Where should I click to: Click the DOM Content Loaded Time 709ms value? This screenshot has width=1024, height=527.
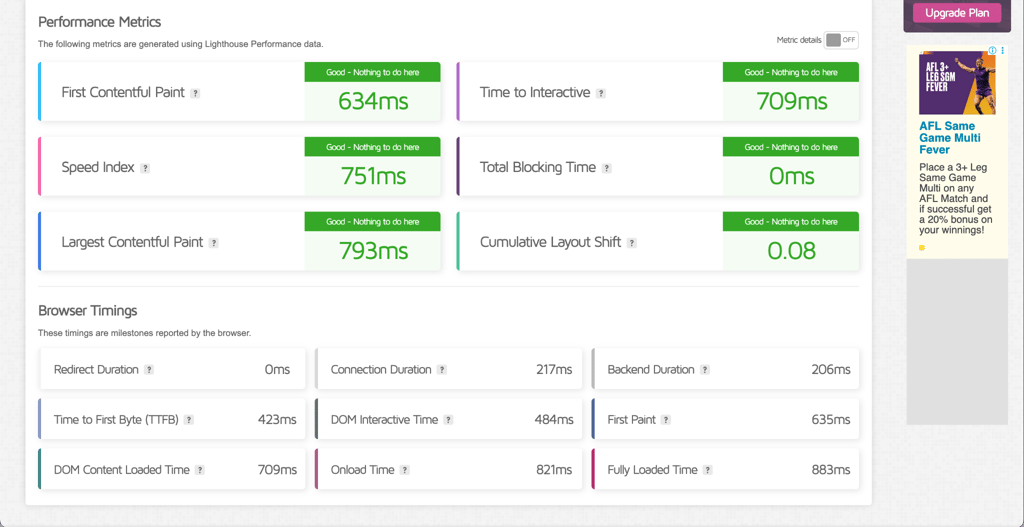[x=278, y=470]
